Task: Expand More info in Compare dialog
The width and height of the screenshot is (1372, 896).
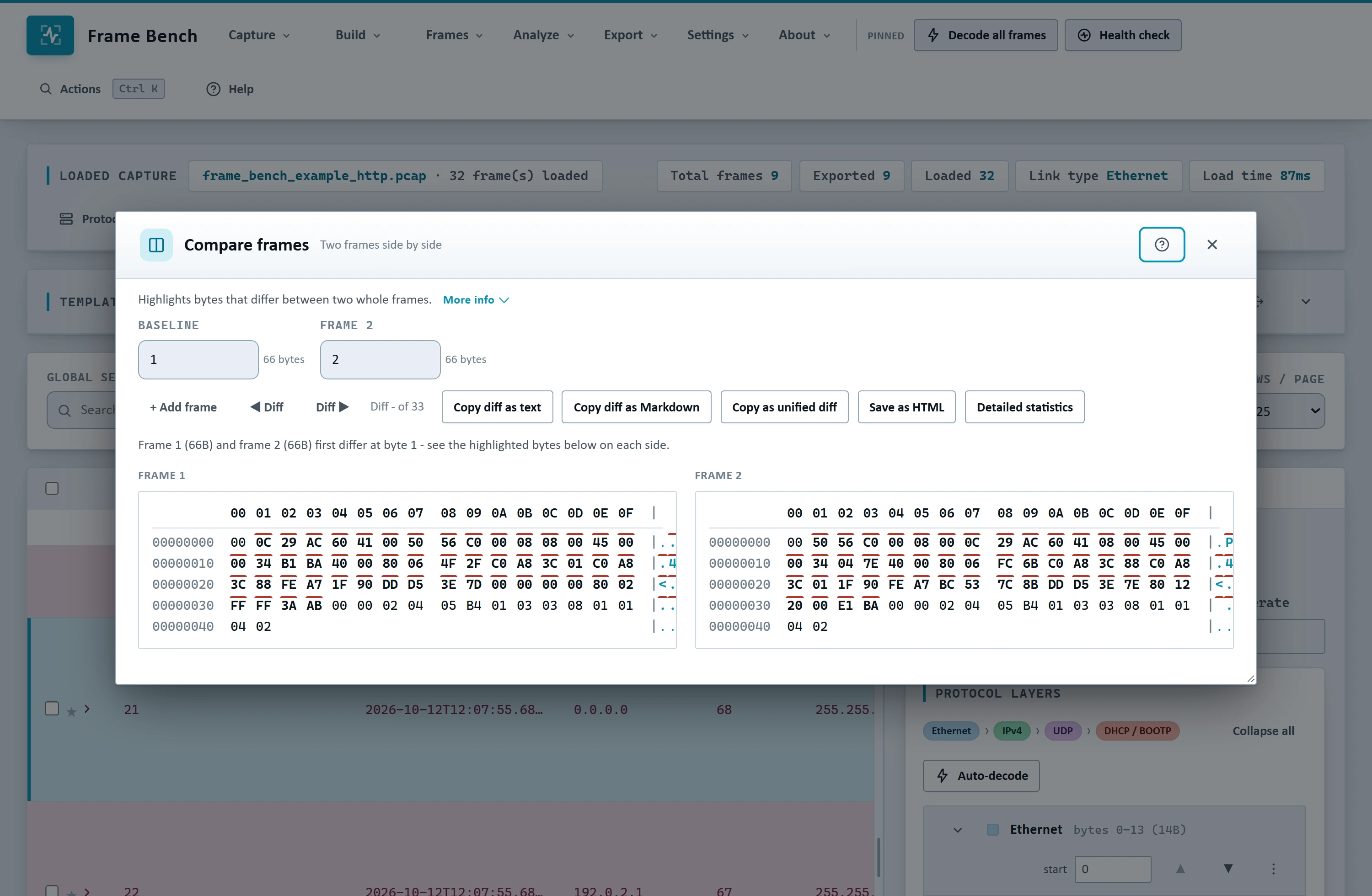Action: (x=476, y=299)
